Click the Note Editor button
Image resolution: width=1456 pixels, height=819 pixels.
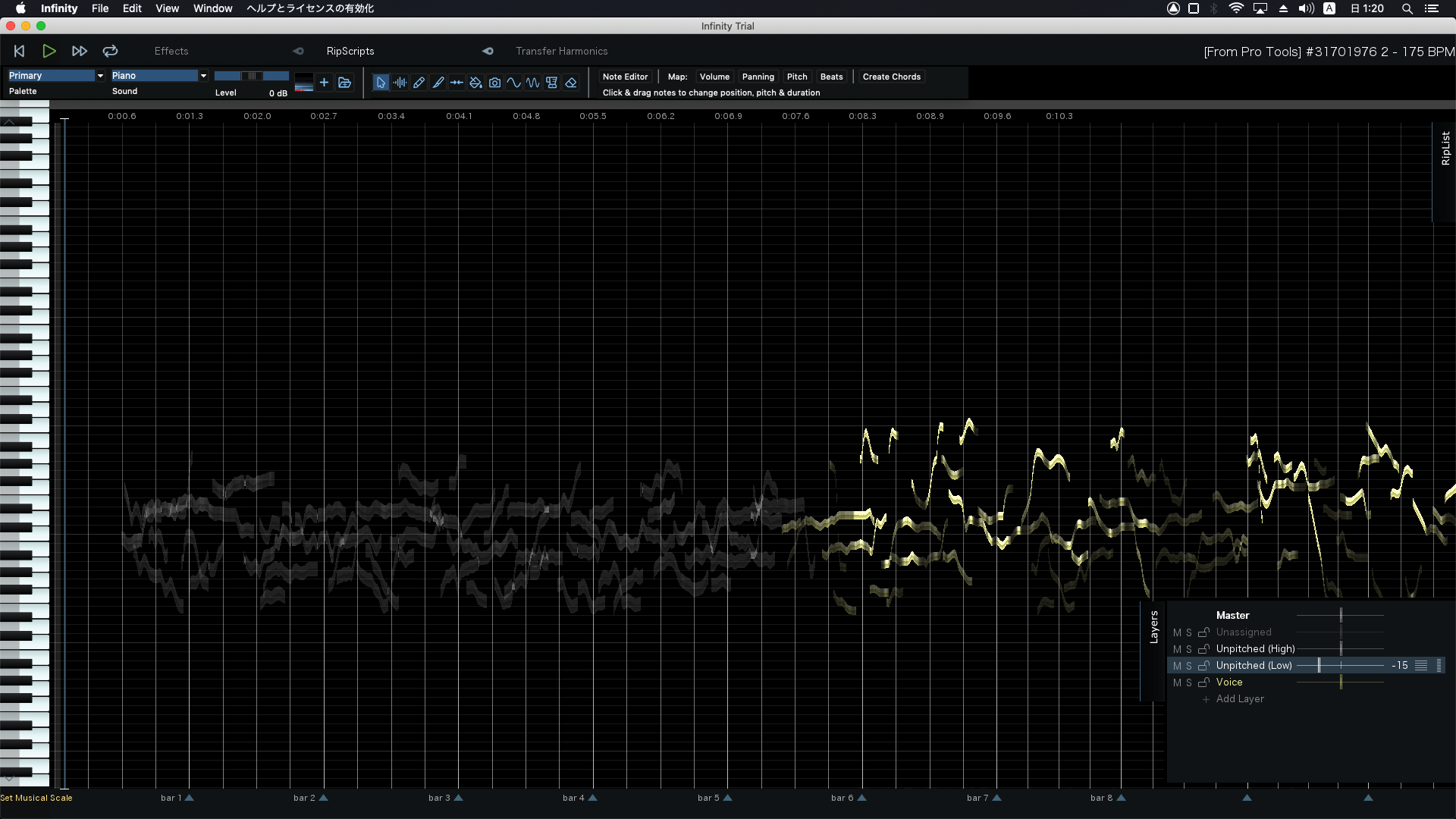pos(625,77)
